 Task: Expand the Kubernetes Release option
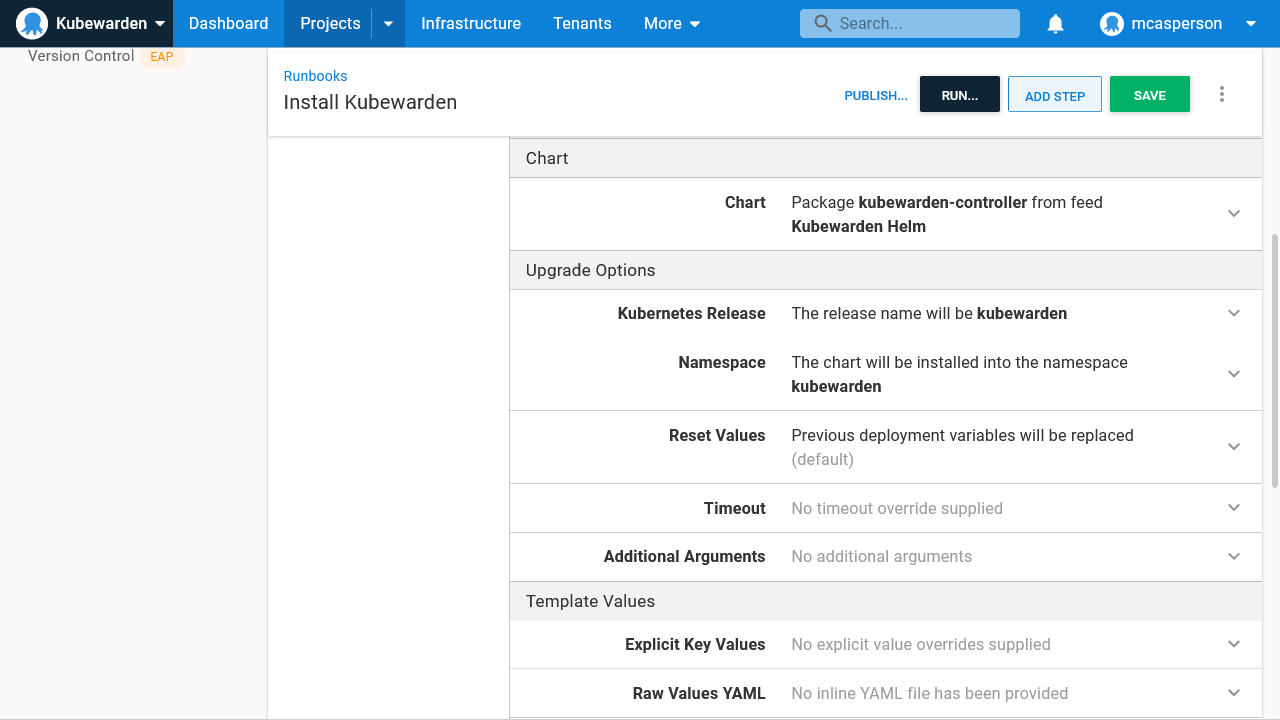[x=1233, y=313]
